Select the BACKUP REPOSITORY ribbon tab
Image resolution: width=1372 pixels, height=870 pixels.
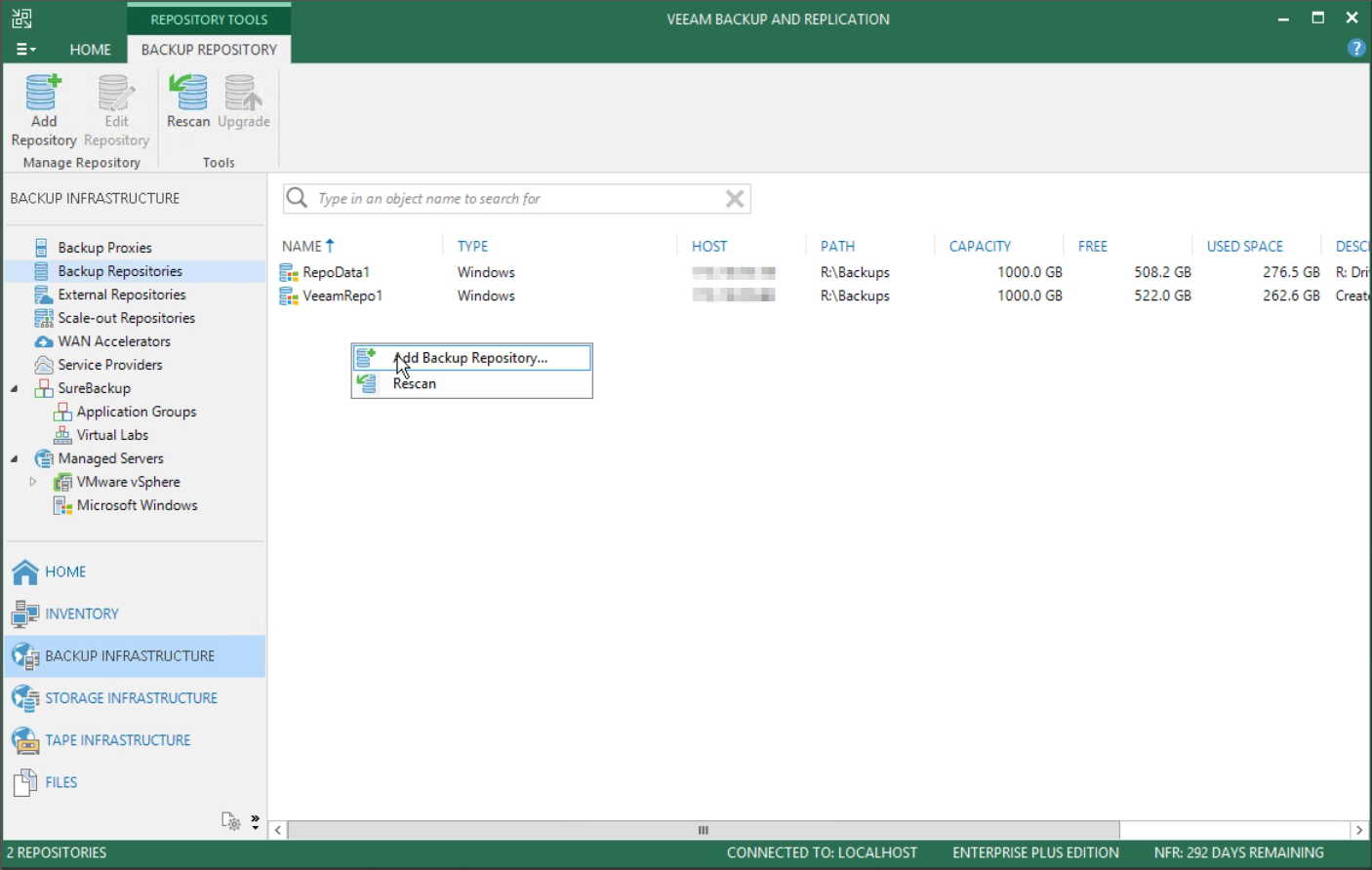click(x=209, y=49)
